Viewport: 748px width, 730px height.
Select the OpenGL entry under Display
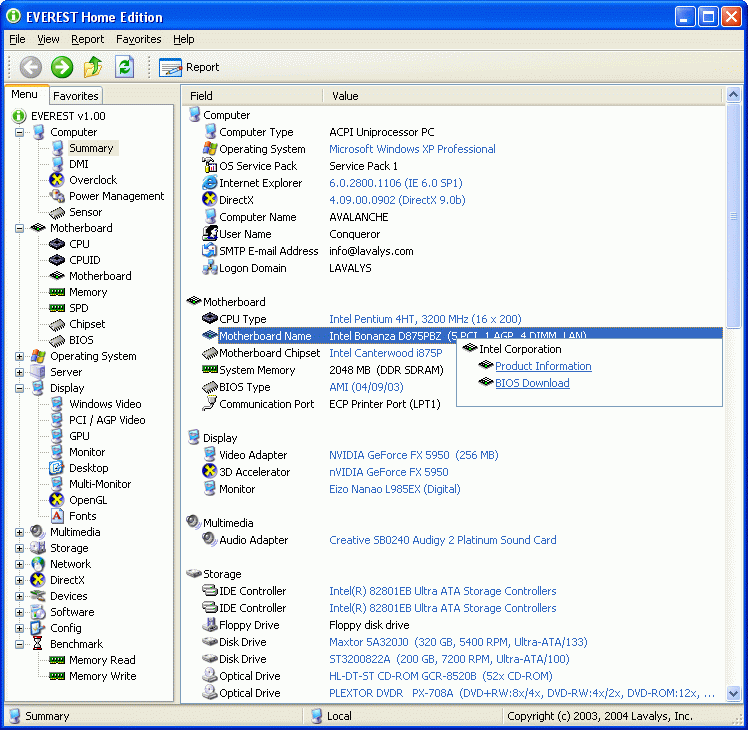[87, 500]
